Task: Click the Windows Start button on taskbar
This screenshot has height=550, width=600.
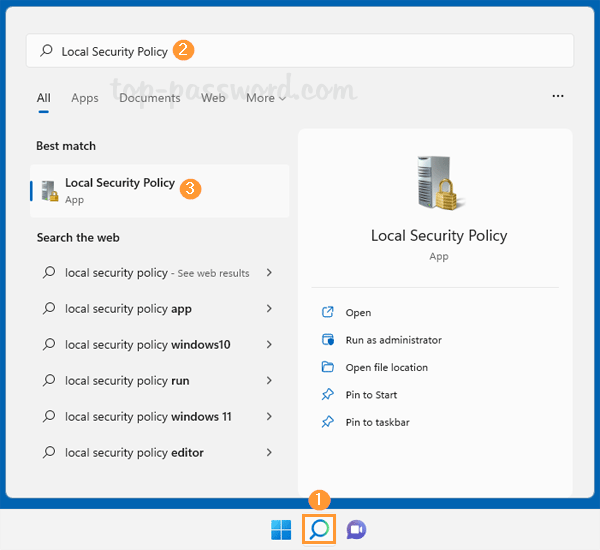Action: pos(281,529)
